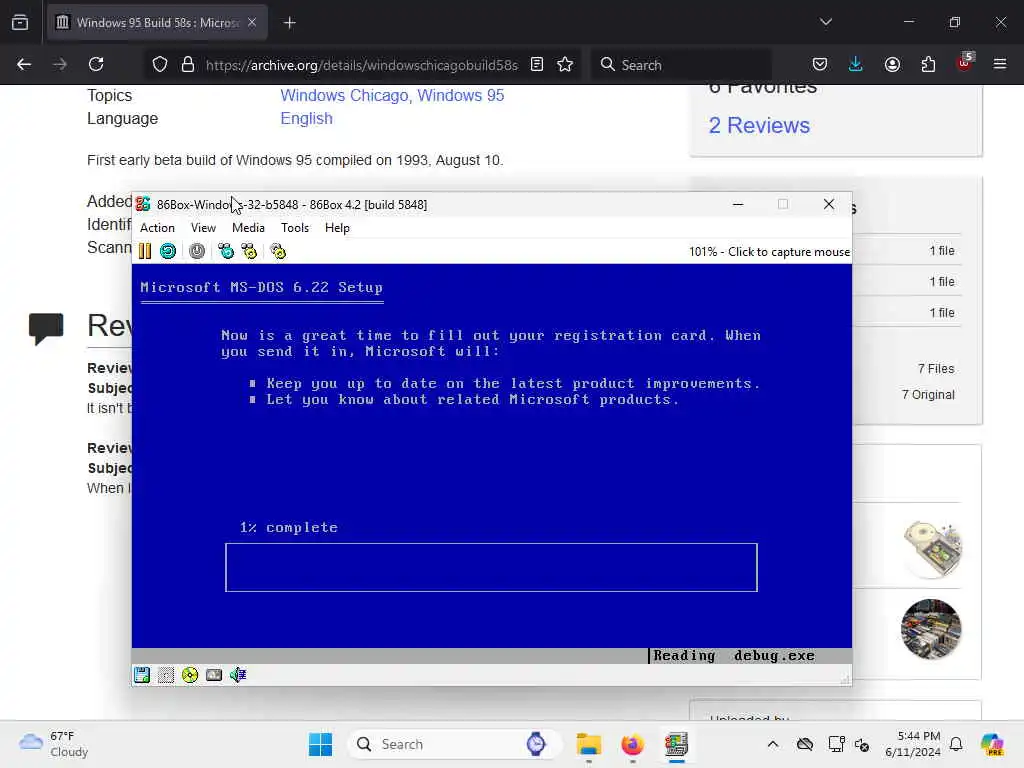
Task: Click the round circuit-board item thumbnail
Action: [x=931, y=630]
